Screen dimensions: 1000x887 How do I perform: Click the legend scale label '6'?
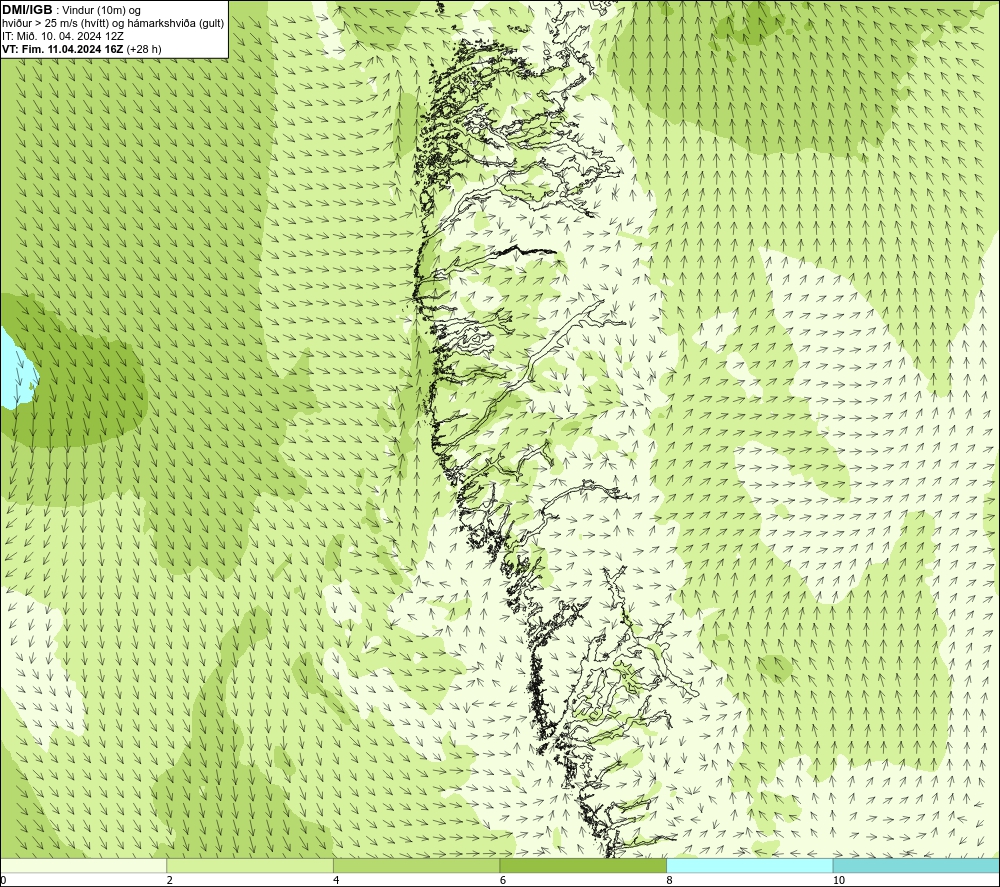point(503,880)
